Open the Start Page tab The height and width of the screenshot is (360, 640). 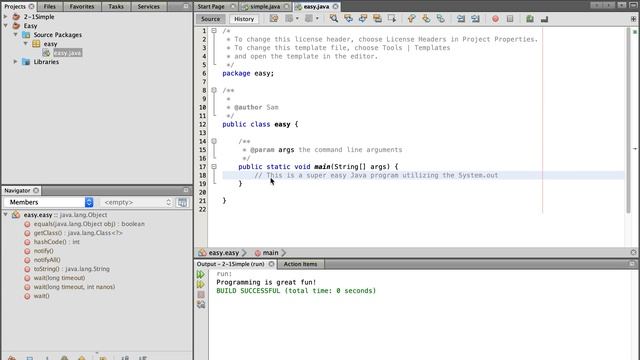click(x=211, y=7)
